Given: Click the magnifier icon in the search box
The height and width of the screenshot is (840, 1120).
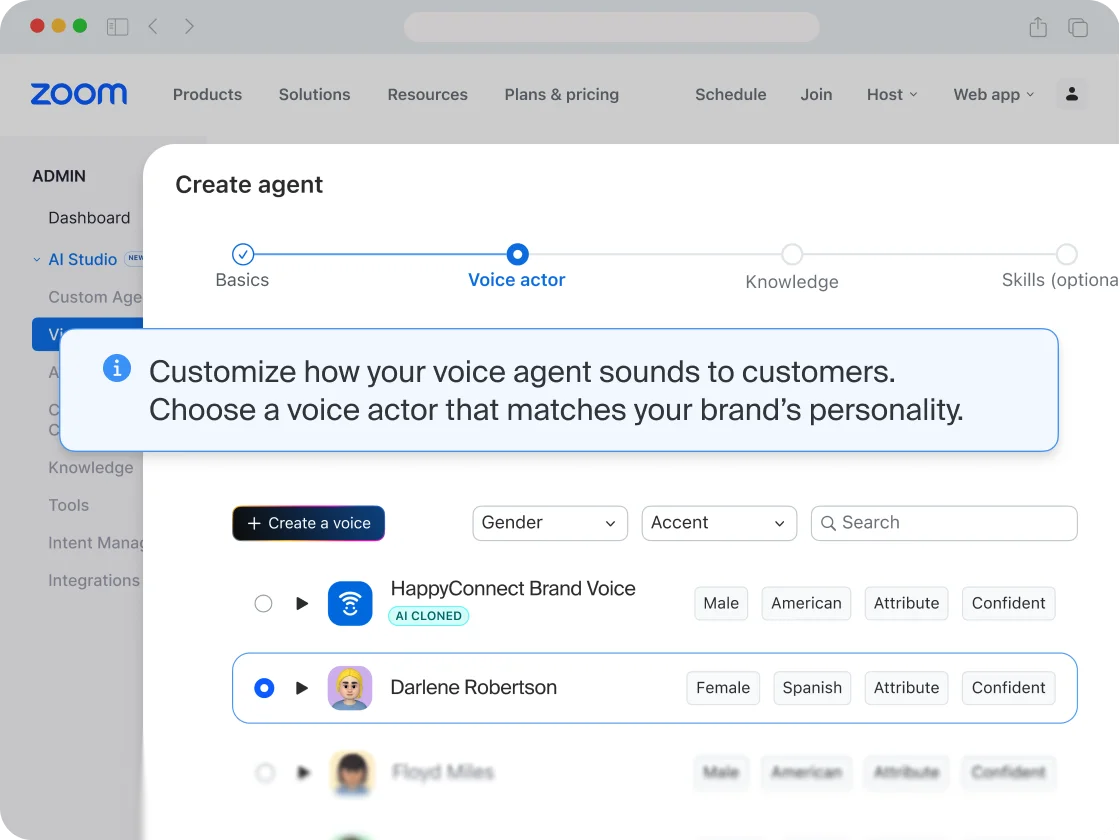Looking at the screenshot, I should [828, 523].
